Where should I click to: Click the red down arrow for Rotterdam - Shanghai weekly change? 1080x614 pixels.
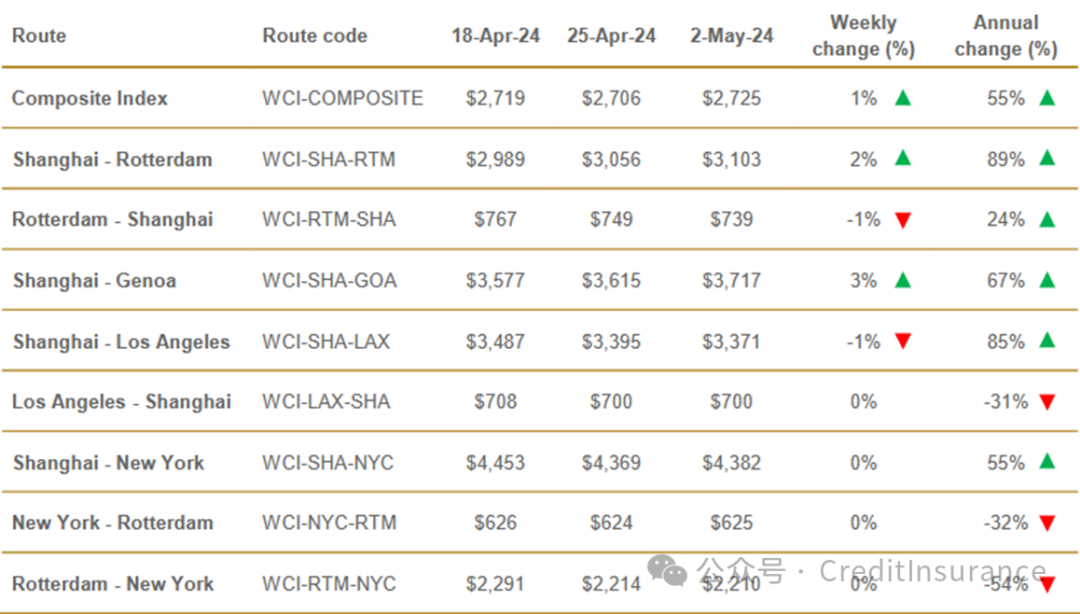point(902,221)
